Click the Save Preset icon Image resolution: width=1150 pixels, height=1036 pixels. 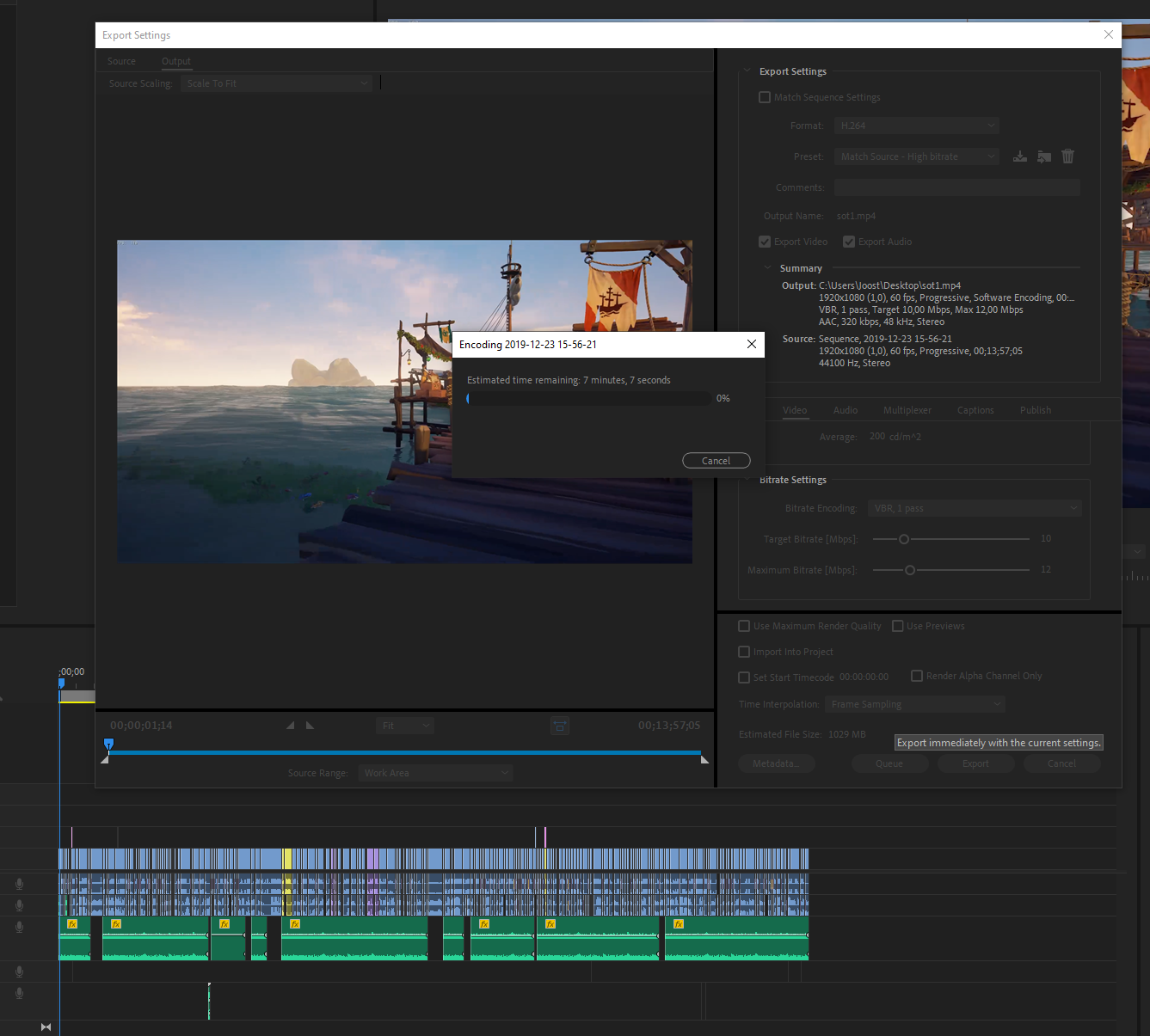[x=1020, y=156]
